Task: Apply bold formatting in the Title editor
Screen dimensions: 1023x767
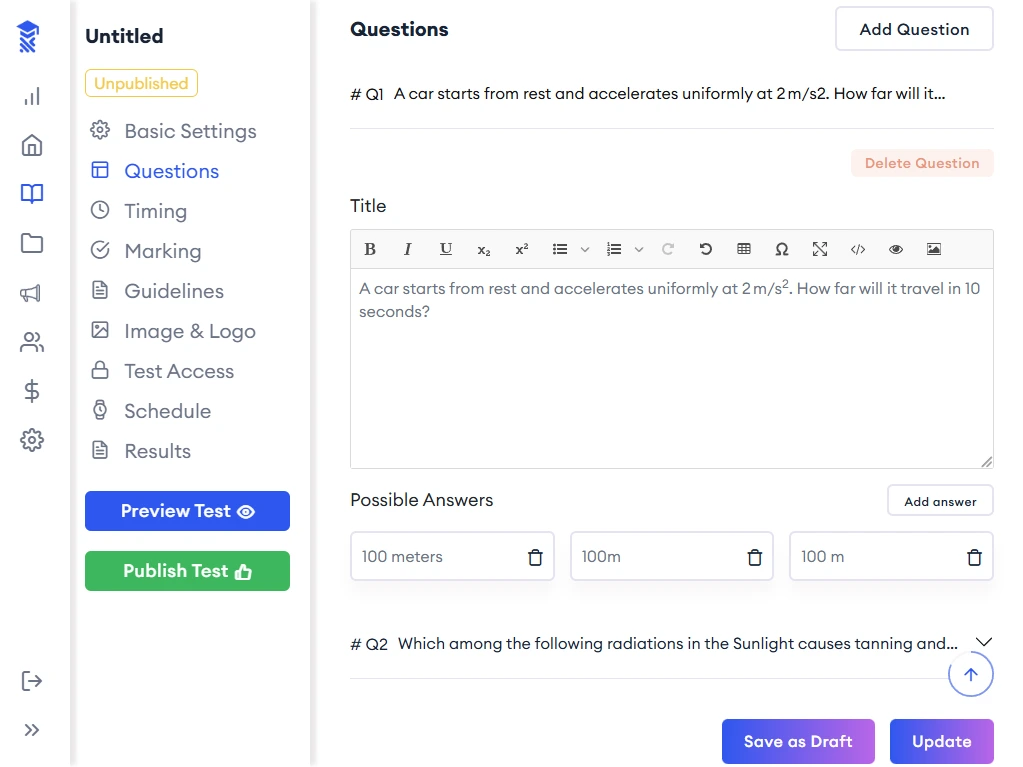Action: (370, 249)
